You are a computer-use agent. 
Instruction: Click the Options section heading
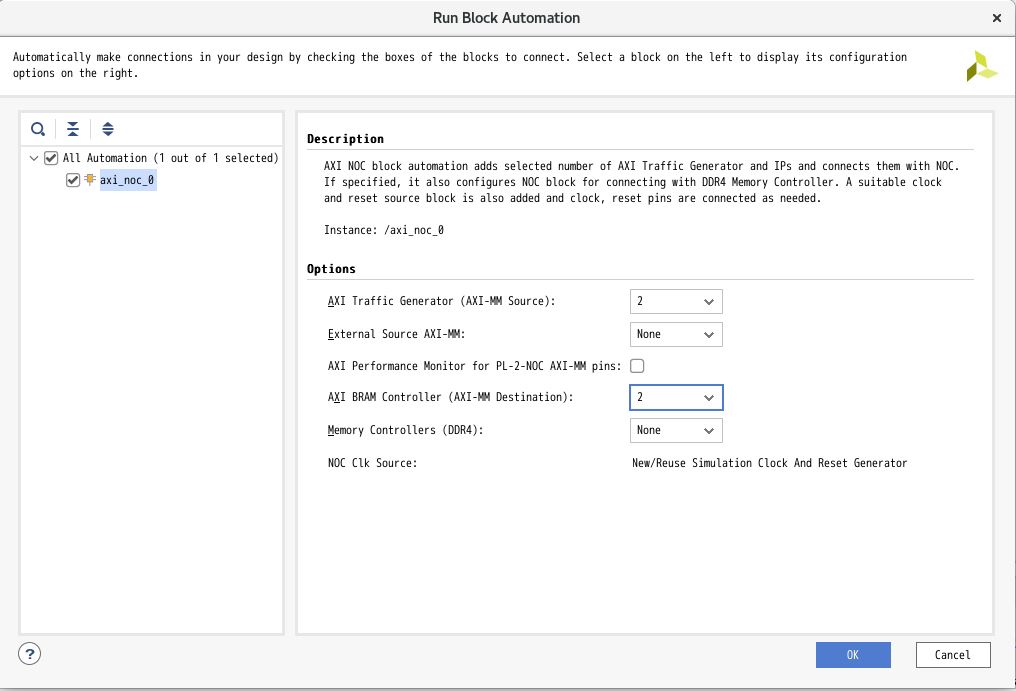click(x=331, y=269)
